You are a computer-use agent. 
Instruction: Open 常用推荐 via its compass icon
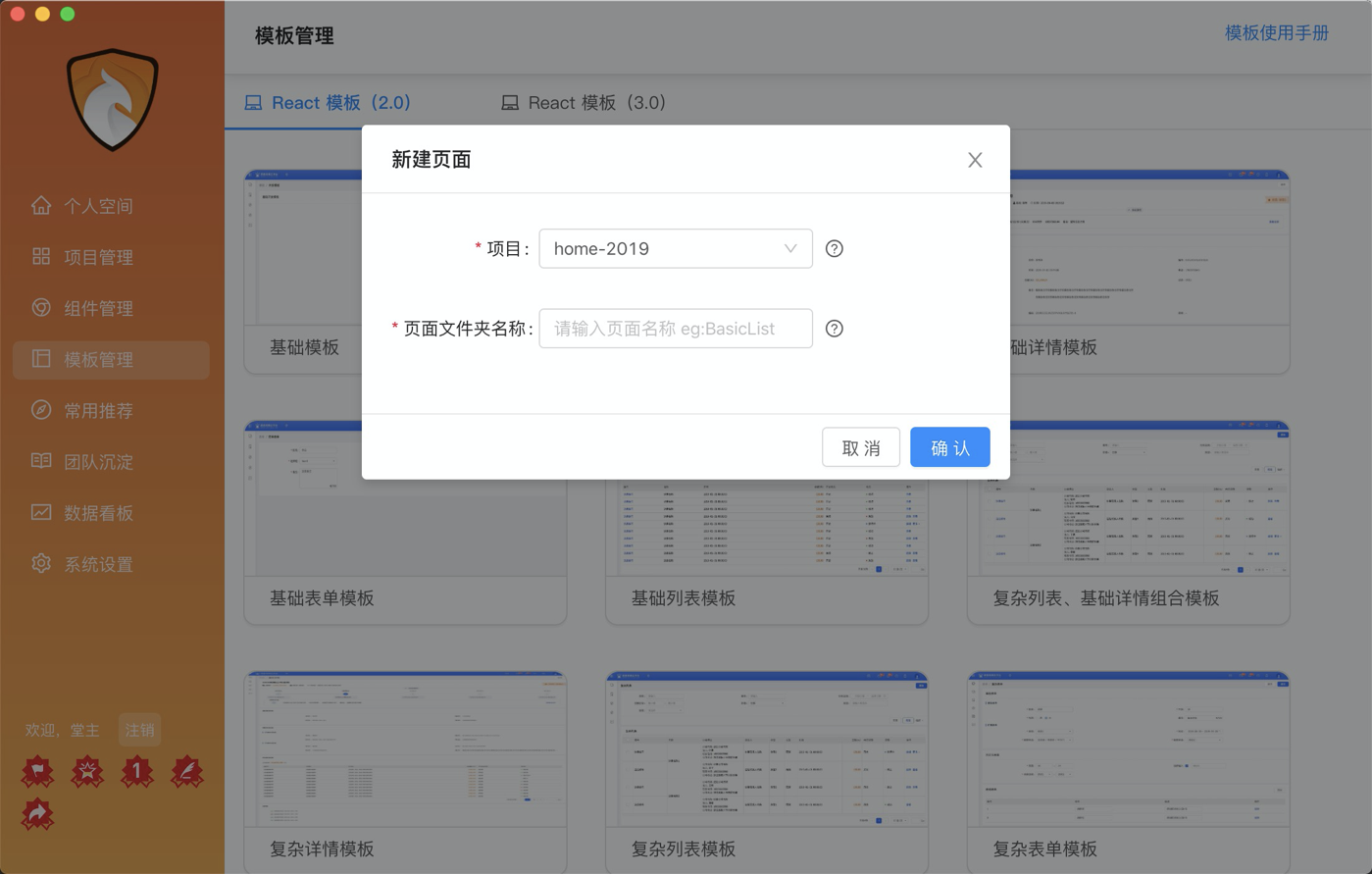click(41, 410)
